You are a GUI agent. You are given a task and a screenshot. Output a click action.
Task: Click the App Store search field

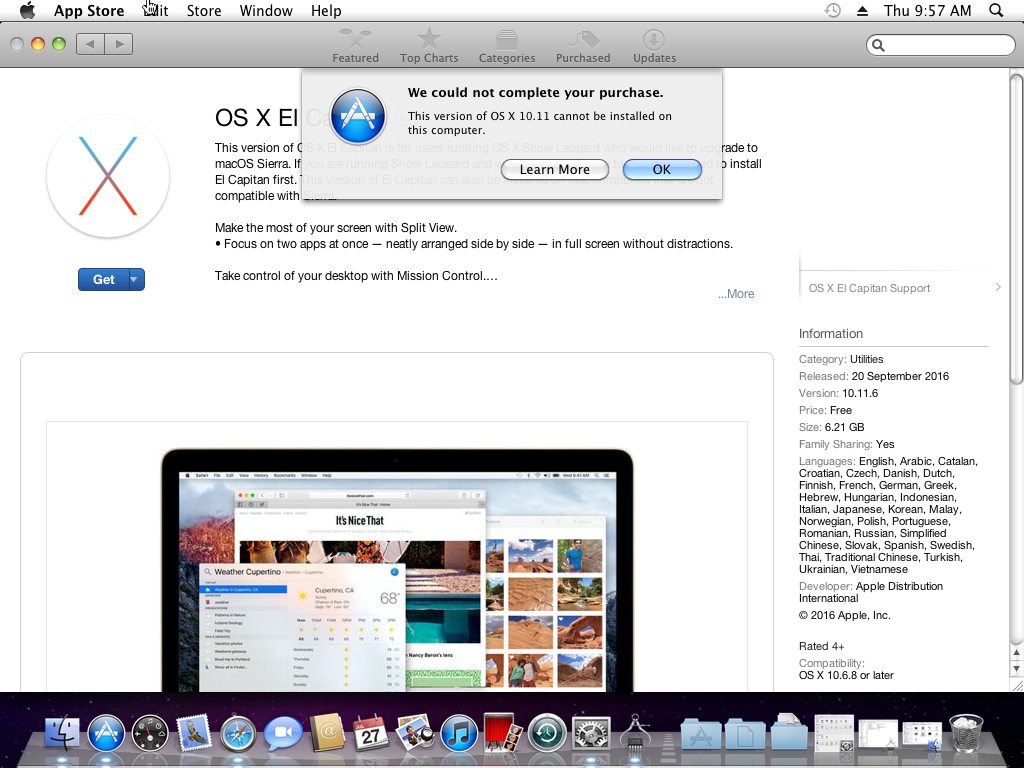[x=941, y=44]
